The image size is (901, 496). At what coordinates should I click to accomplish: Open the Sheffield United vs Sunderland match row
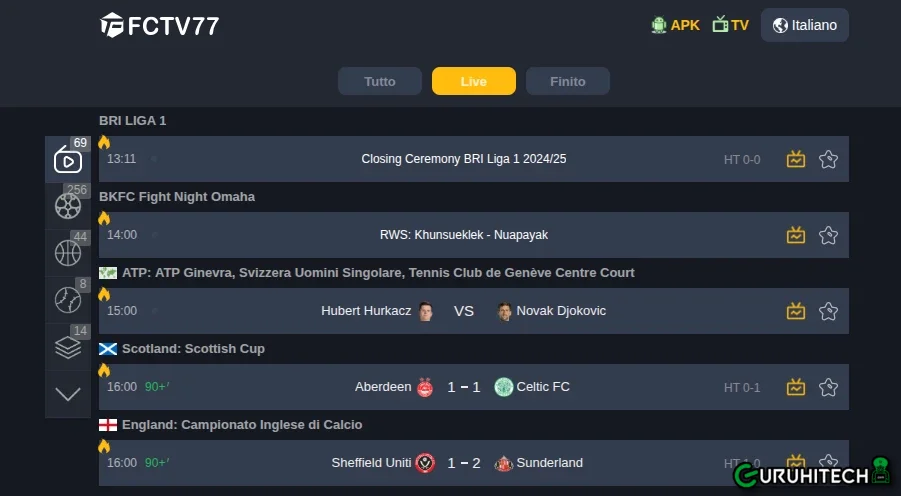[x=473, y=463]
